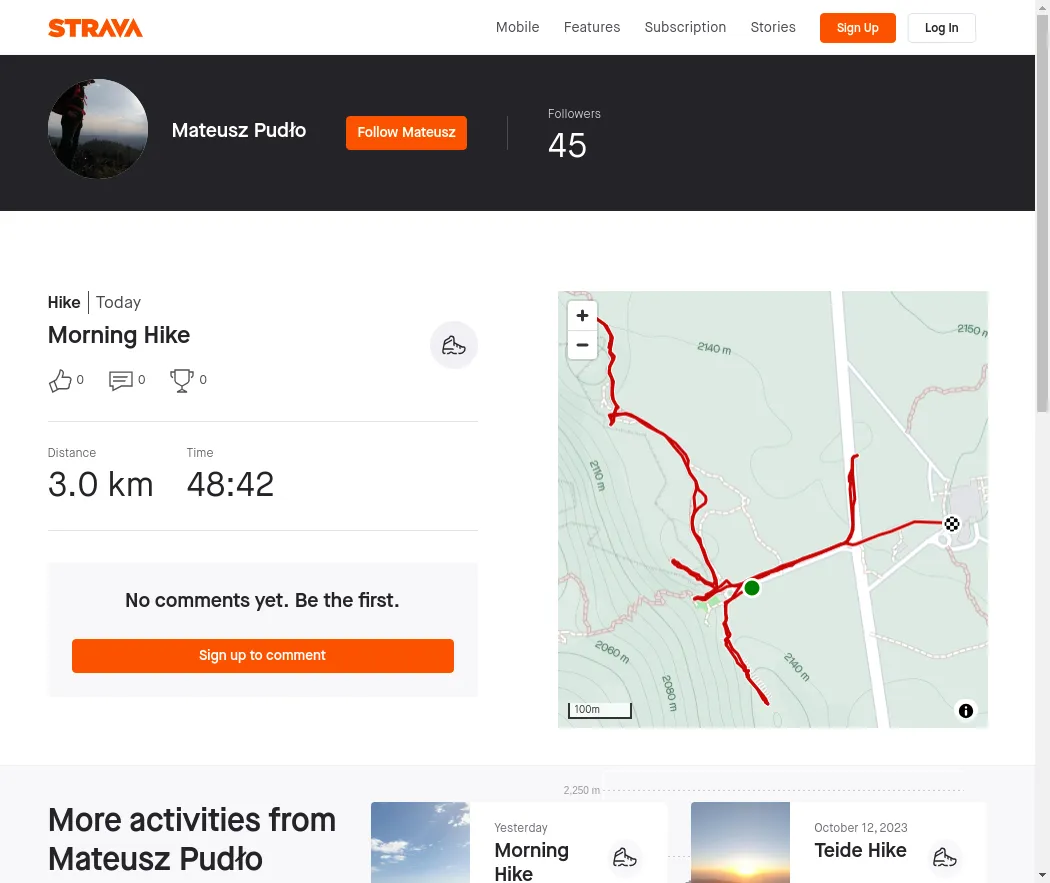Click Sign up to comment button

(262, 655)
